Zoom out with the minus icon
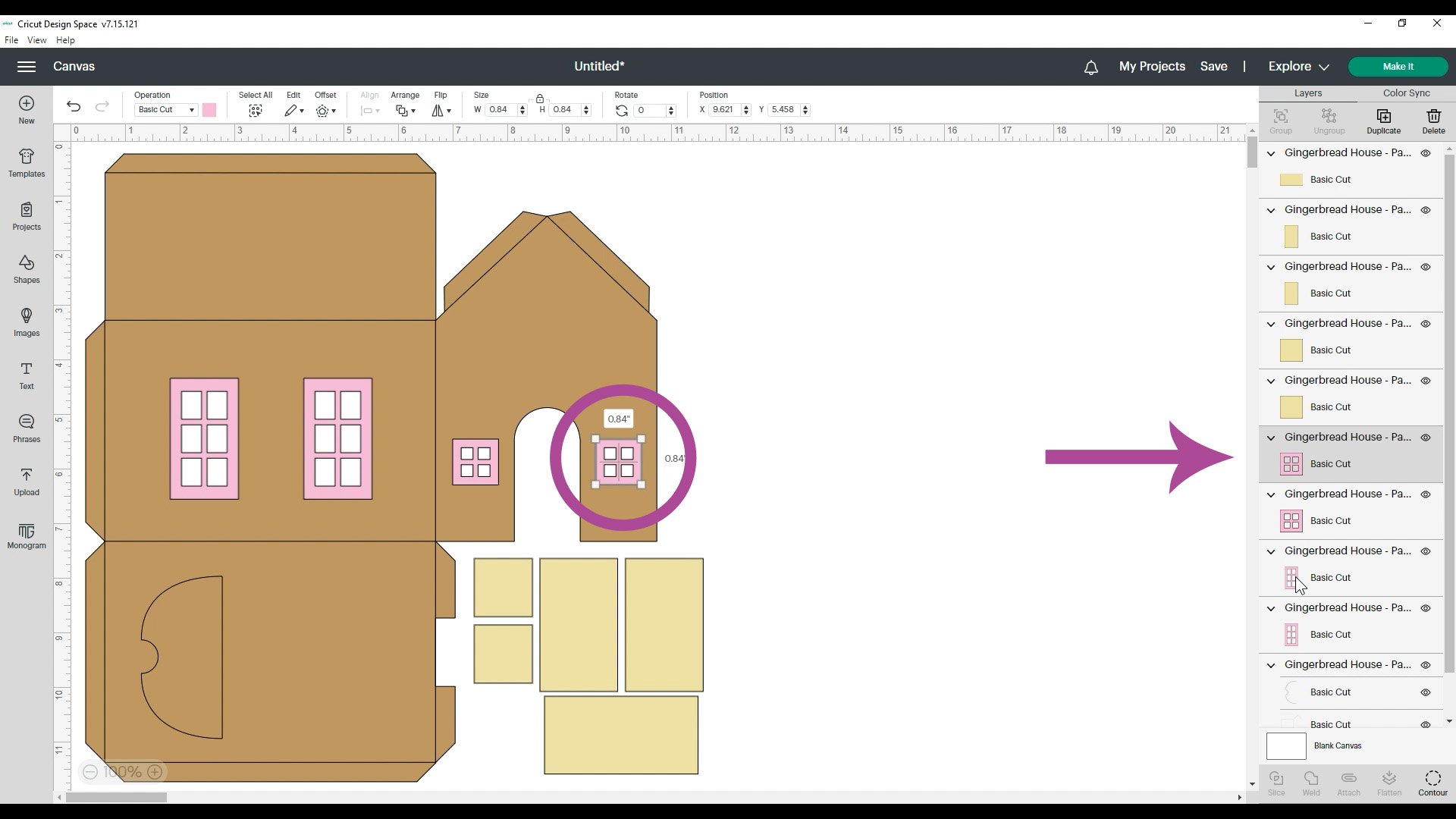 tap(90, 772)
